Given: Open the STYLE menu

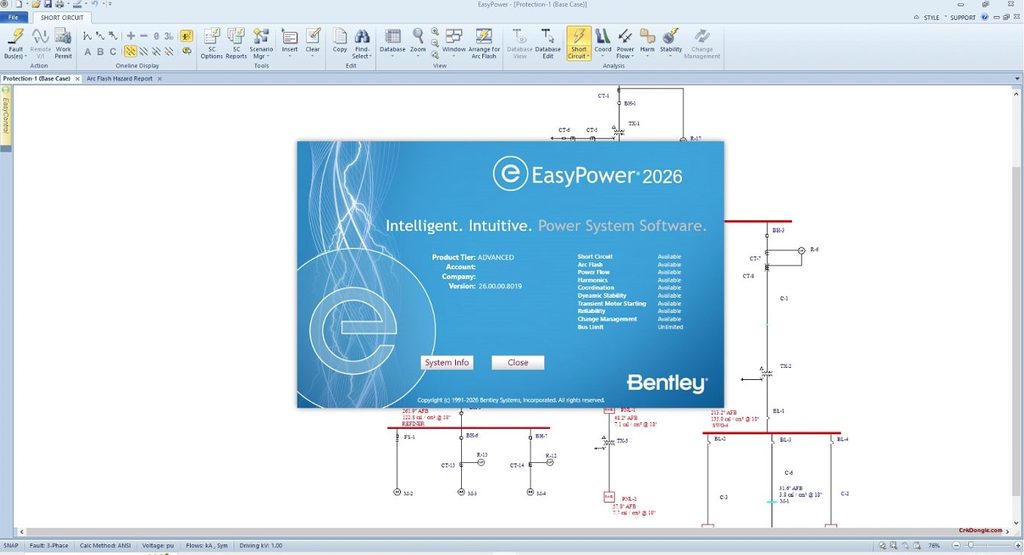Looking at the screenshot, I should [931, 18].
